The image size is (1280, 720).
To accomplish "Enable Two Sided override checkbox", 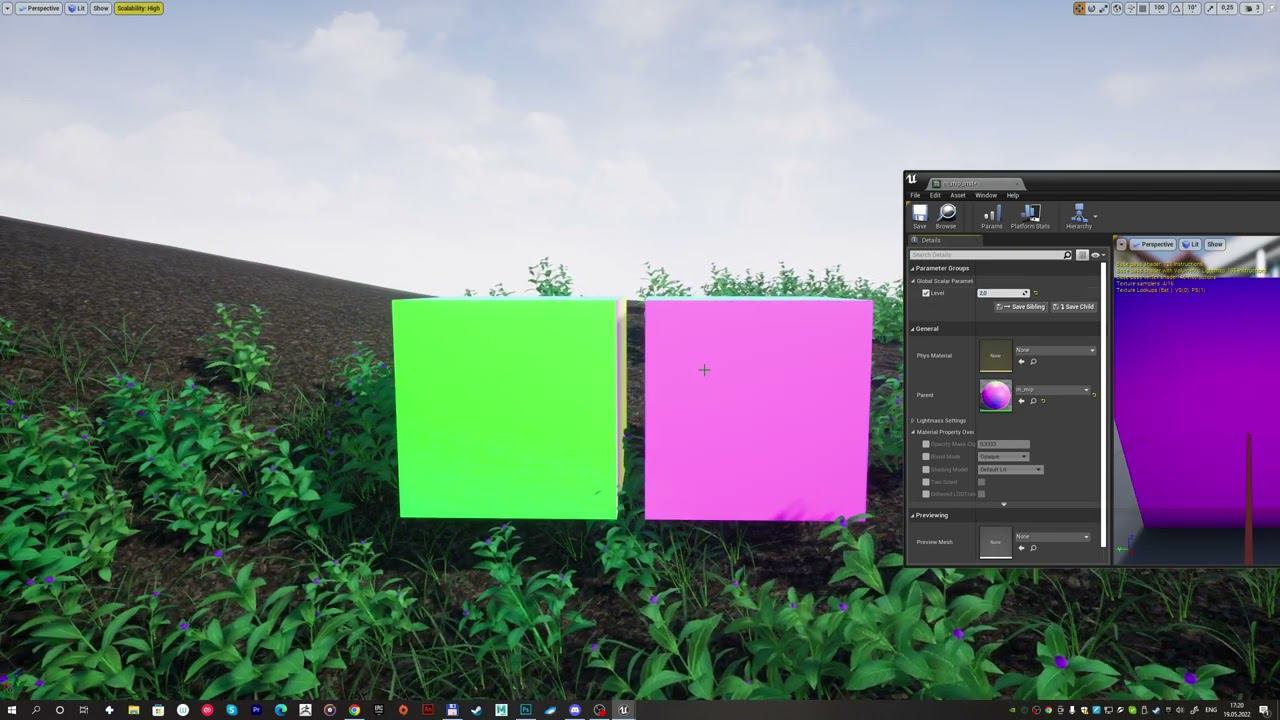I will click(926, 482).
